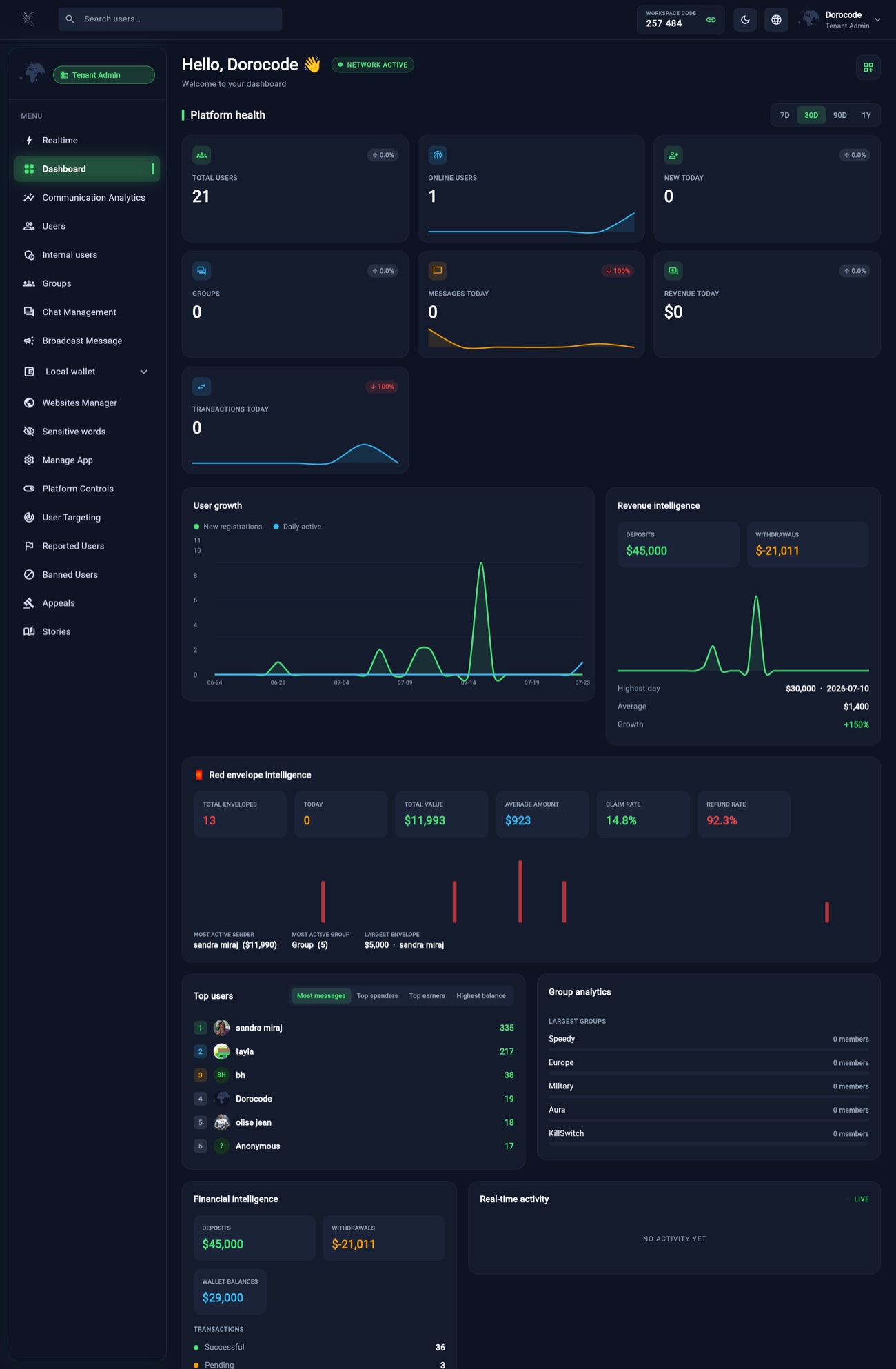The width and height of the screenshot is (896, 1369).
Task: Open Realtime in the sidebar
Action: (x=87, y=140)
